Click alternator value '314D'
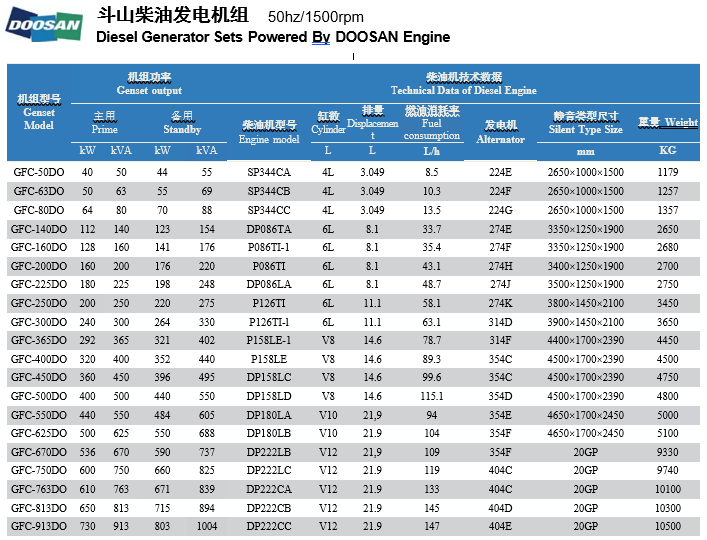The image size is (707, 540). pyautogui.click(x=500, y=322)
